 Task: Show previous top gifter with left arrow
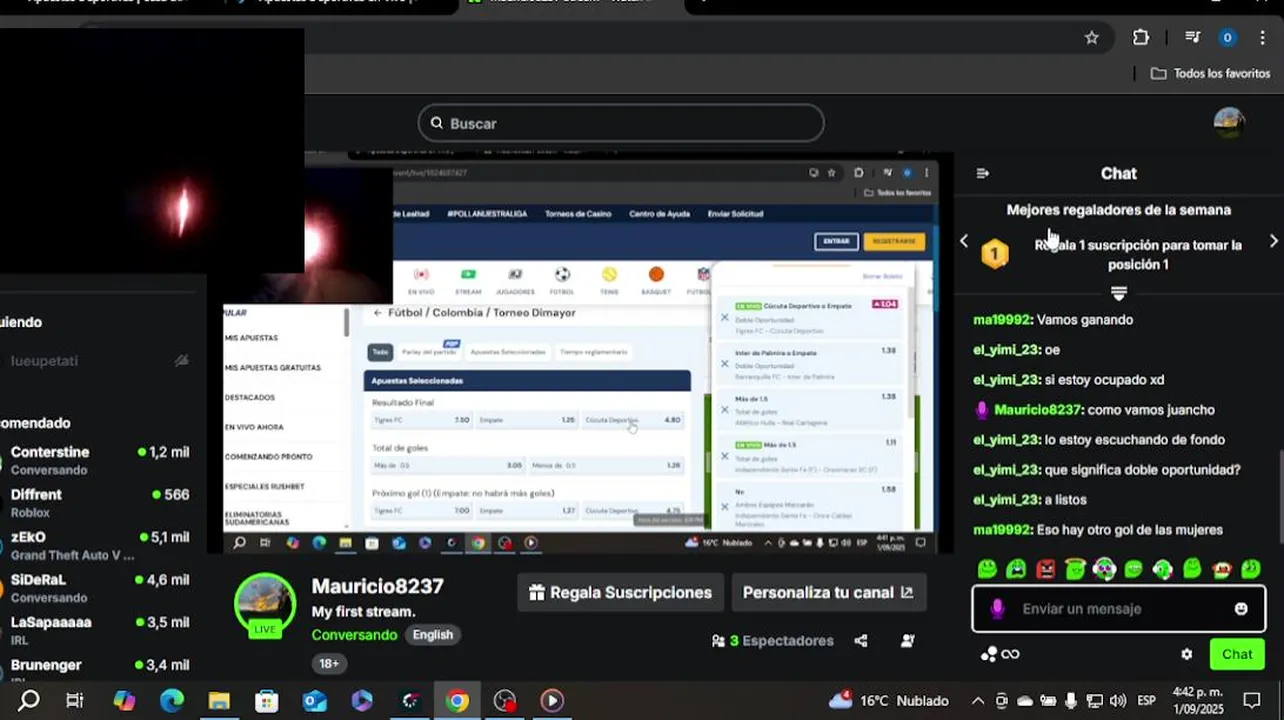coord(964,241)
